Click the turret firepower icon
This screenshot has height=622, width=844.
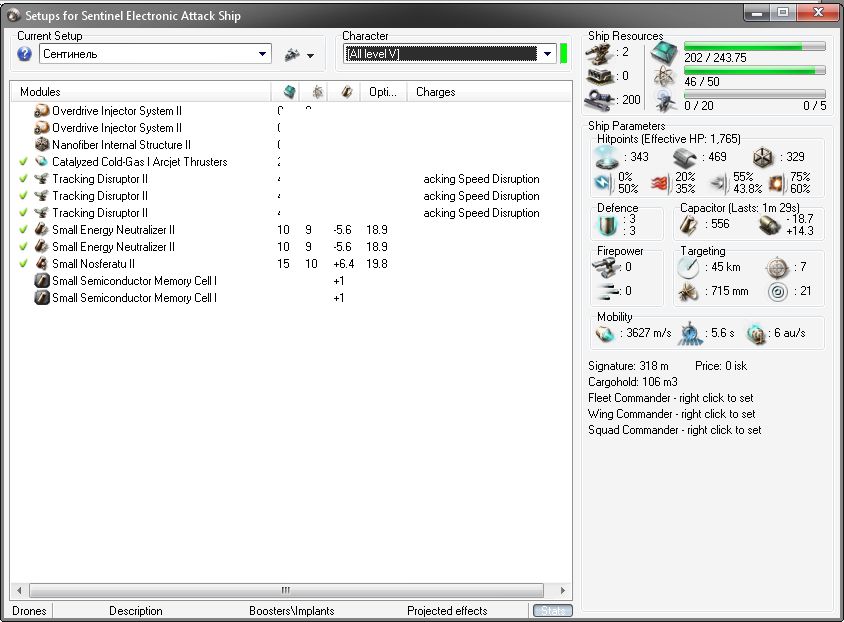(605, 267)
